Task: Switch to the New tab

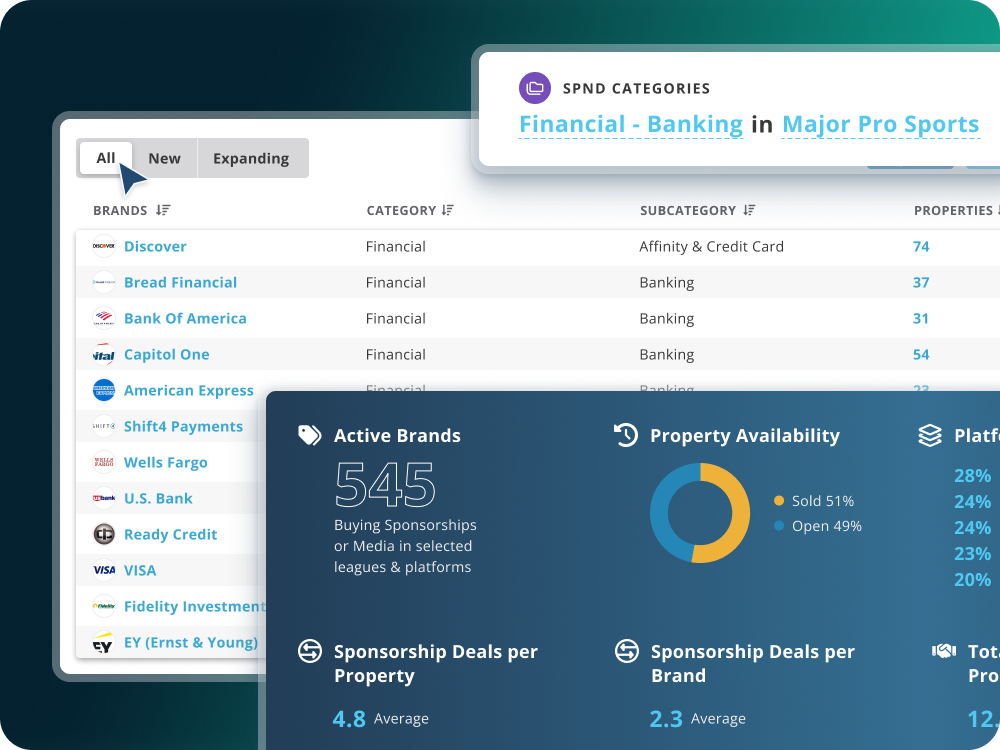Action: click(165, 158)
